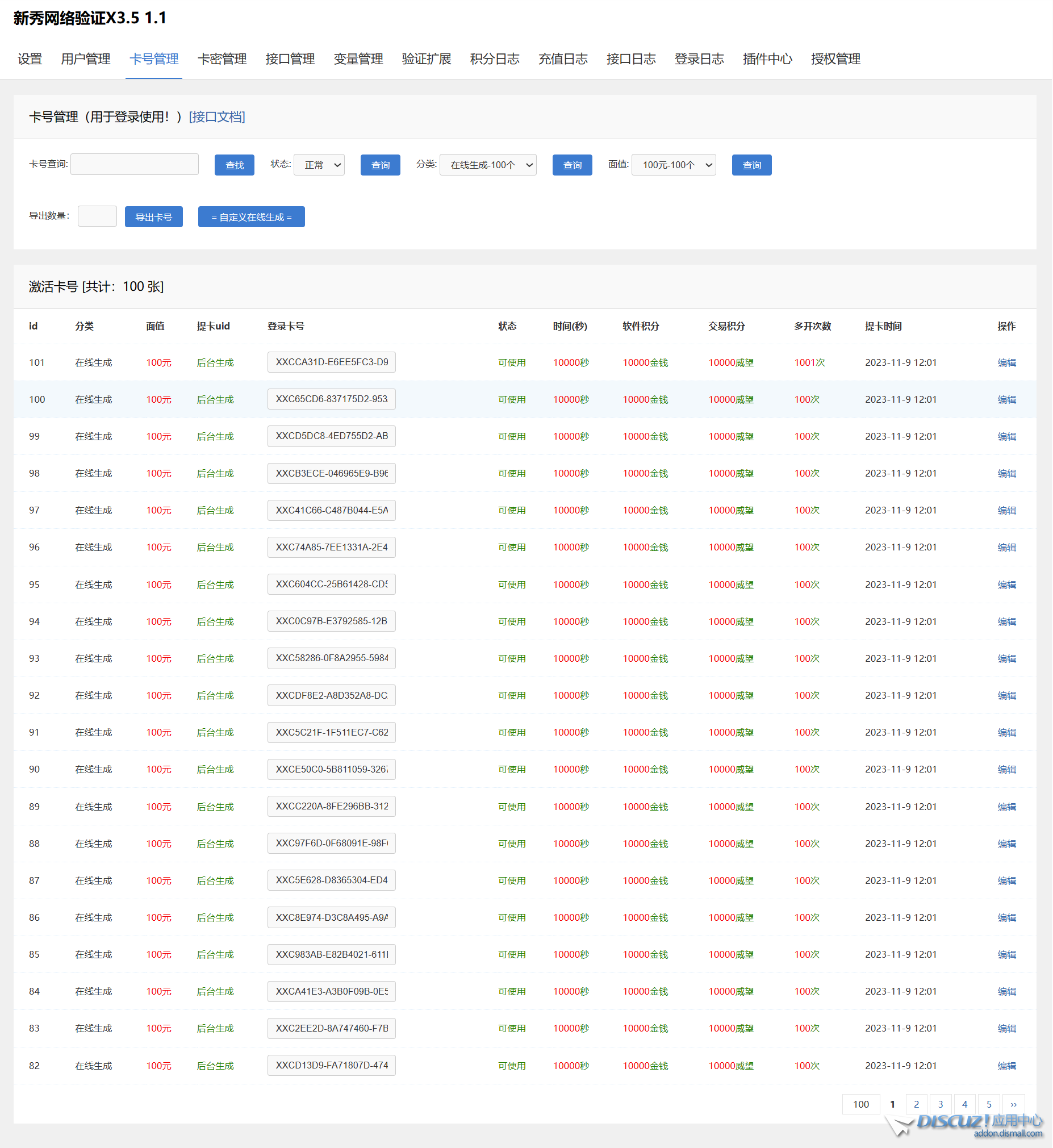Edit card with id 98
The width and height of the screenshot is (1053, 1148).
[x=1007, y=473]
